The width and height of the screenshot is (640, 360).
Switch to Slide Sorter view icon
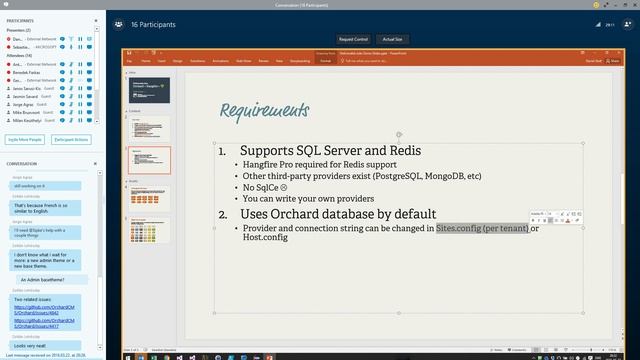[546, 350]
